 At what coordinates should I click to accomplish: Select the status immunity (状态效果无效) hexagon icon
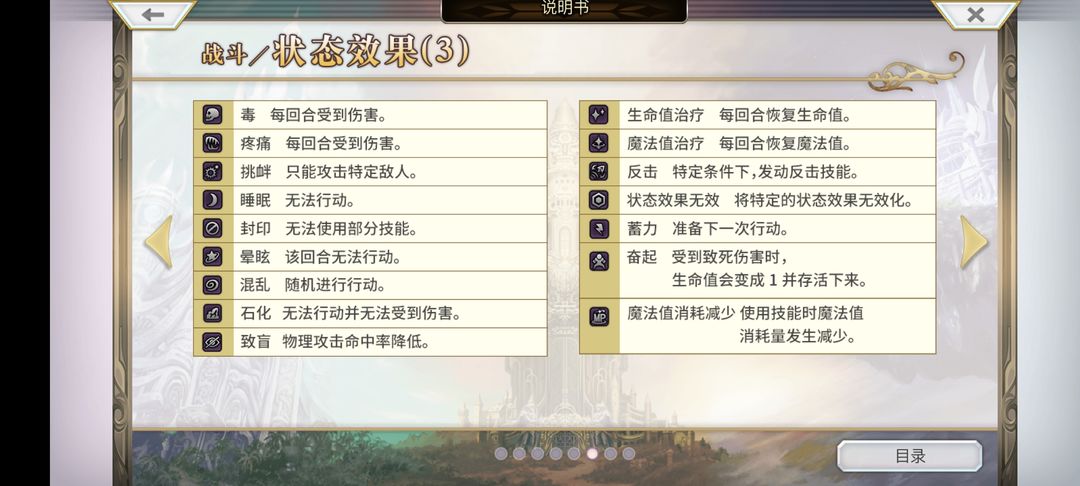coord(599,200)
